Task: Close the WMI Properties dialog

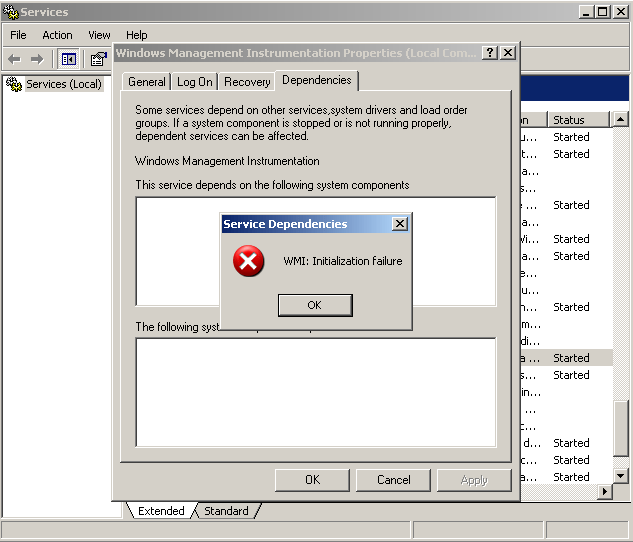Action: click(508, 53)
